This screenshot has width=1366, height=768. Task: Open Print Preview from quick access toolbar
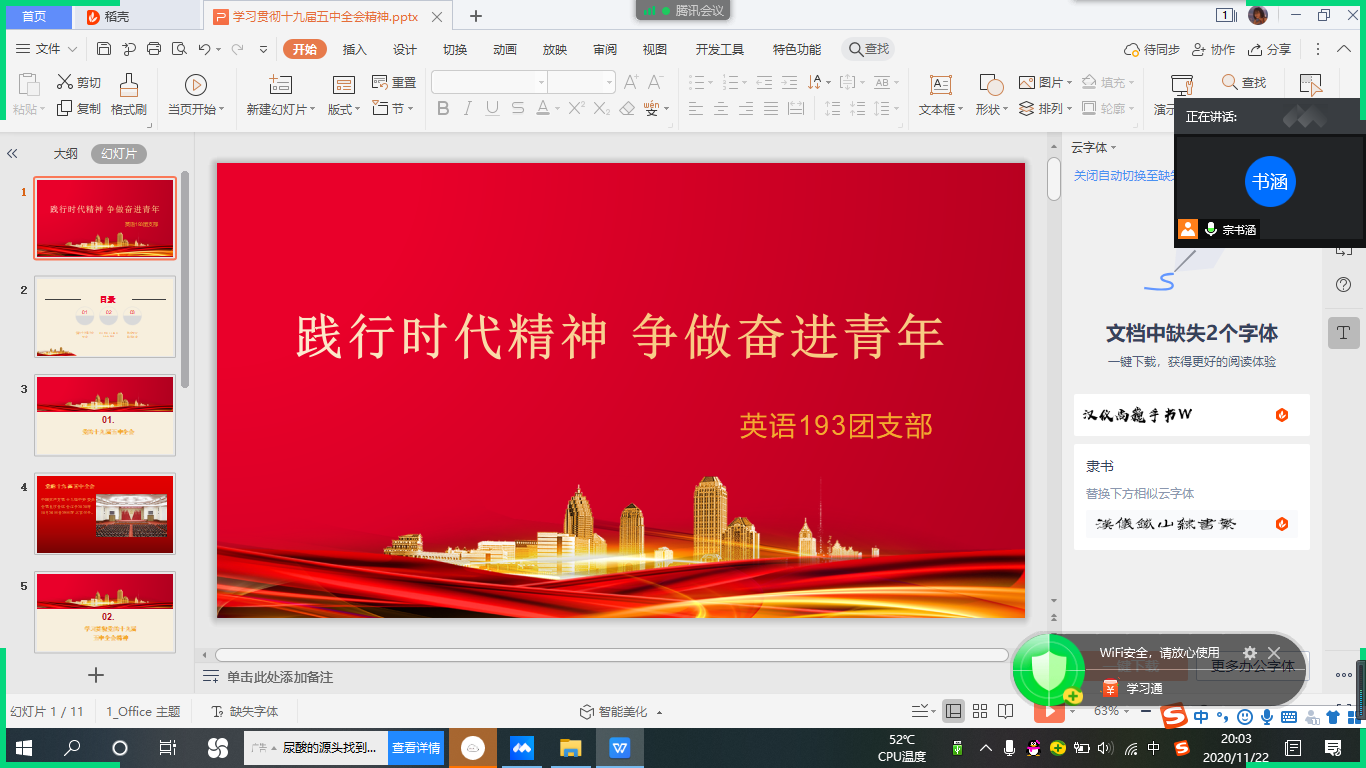pyautogui.click(x=179, y=49)
